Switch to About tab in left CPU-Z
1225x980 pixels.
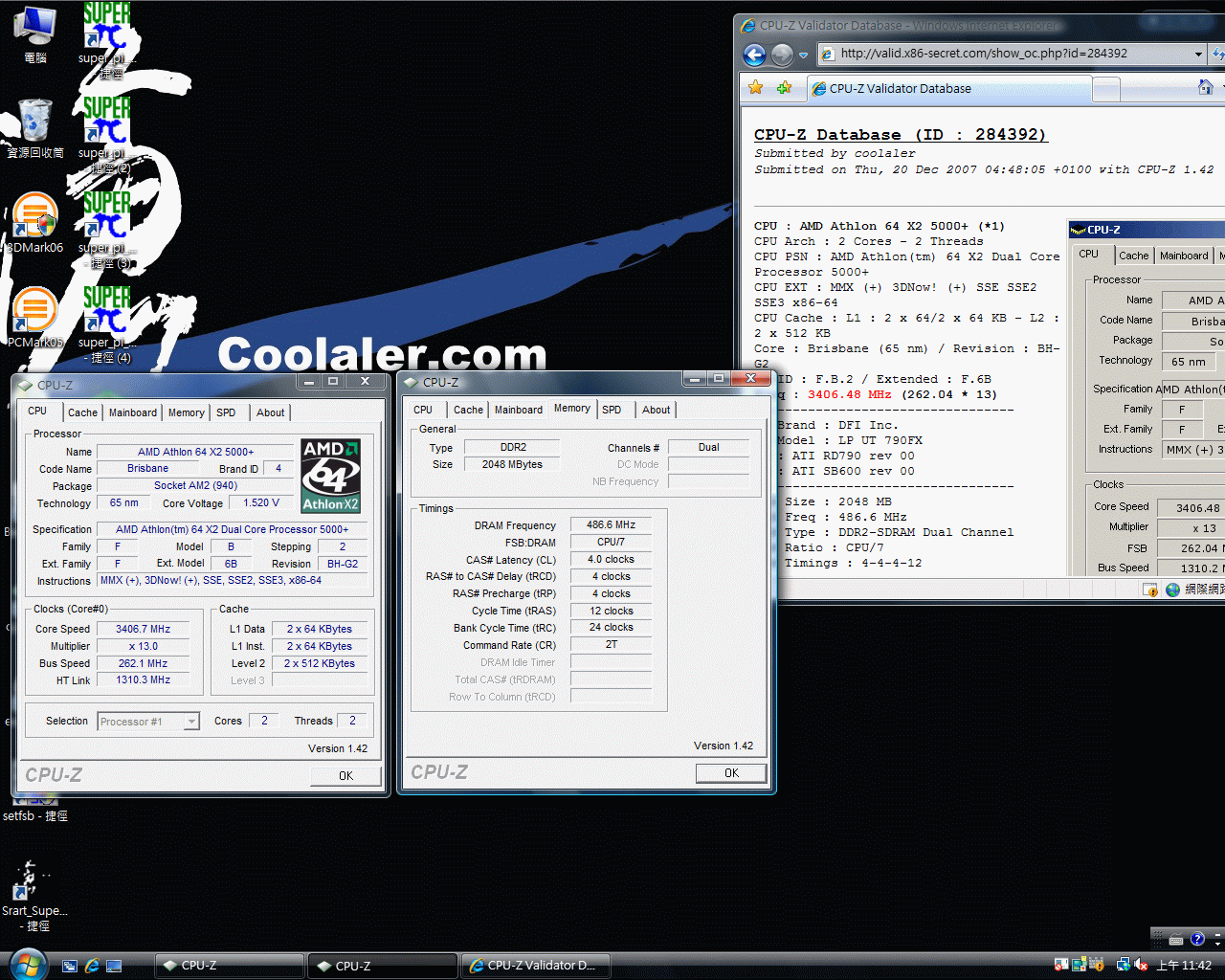(271, 412)
